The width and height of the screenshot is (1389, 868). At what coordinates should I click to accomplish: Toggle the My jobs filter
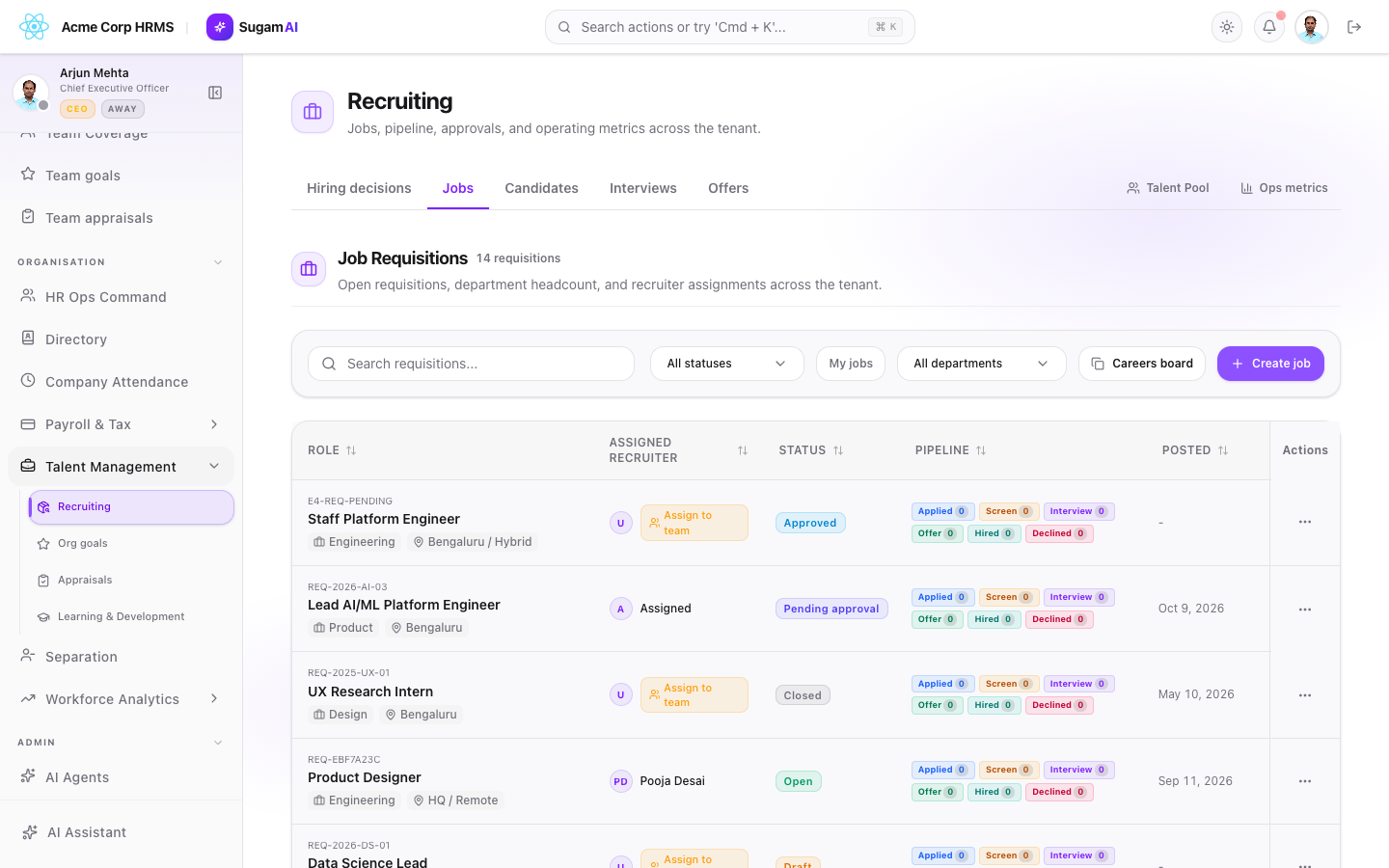tap(851, 364)
